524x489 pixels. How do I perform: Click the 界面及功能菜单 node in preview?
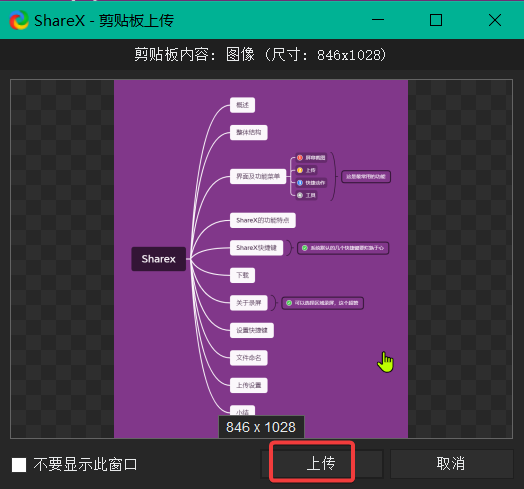point(258,176)
